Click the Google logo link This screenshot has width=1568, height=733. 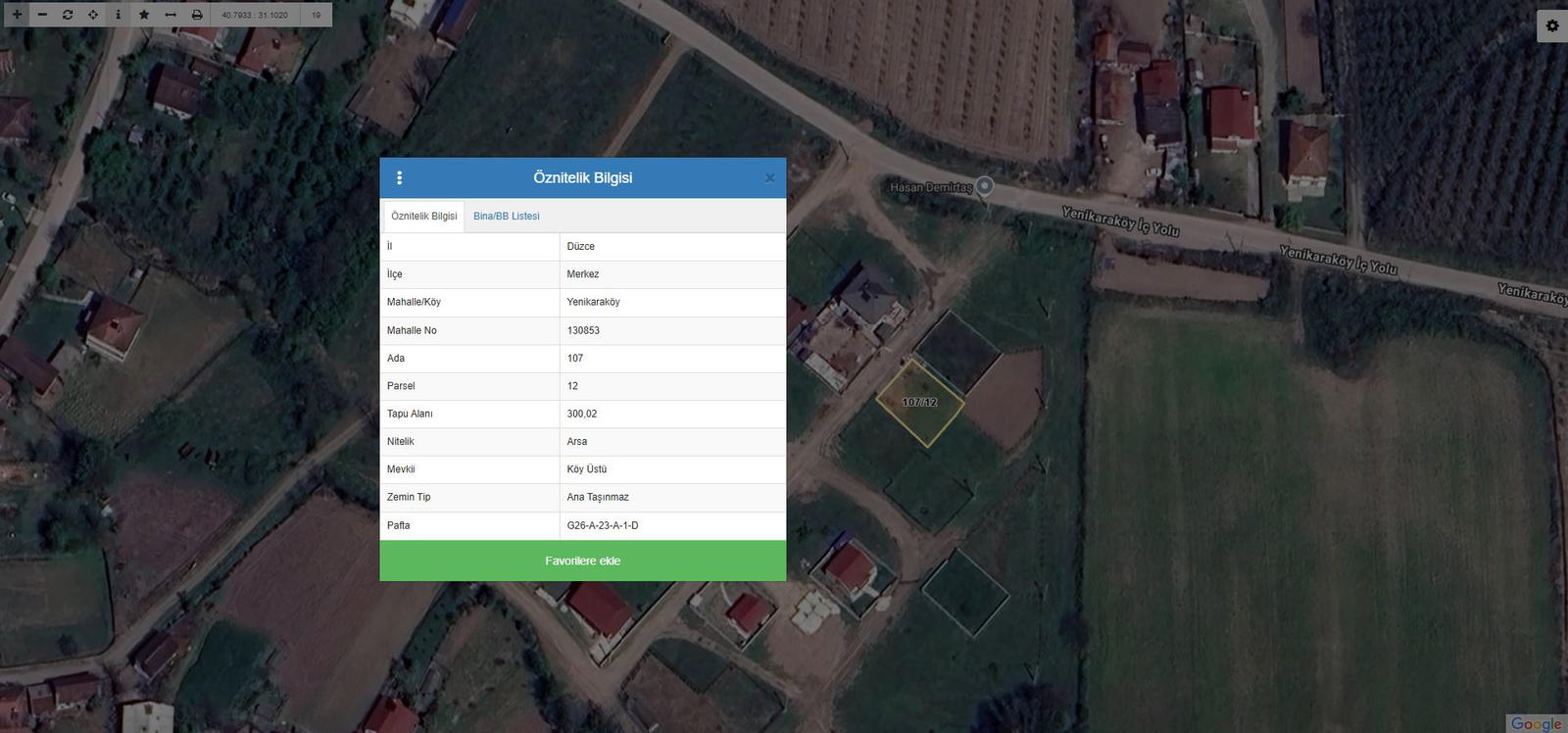pos(1536,723)
